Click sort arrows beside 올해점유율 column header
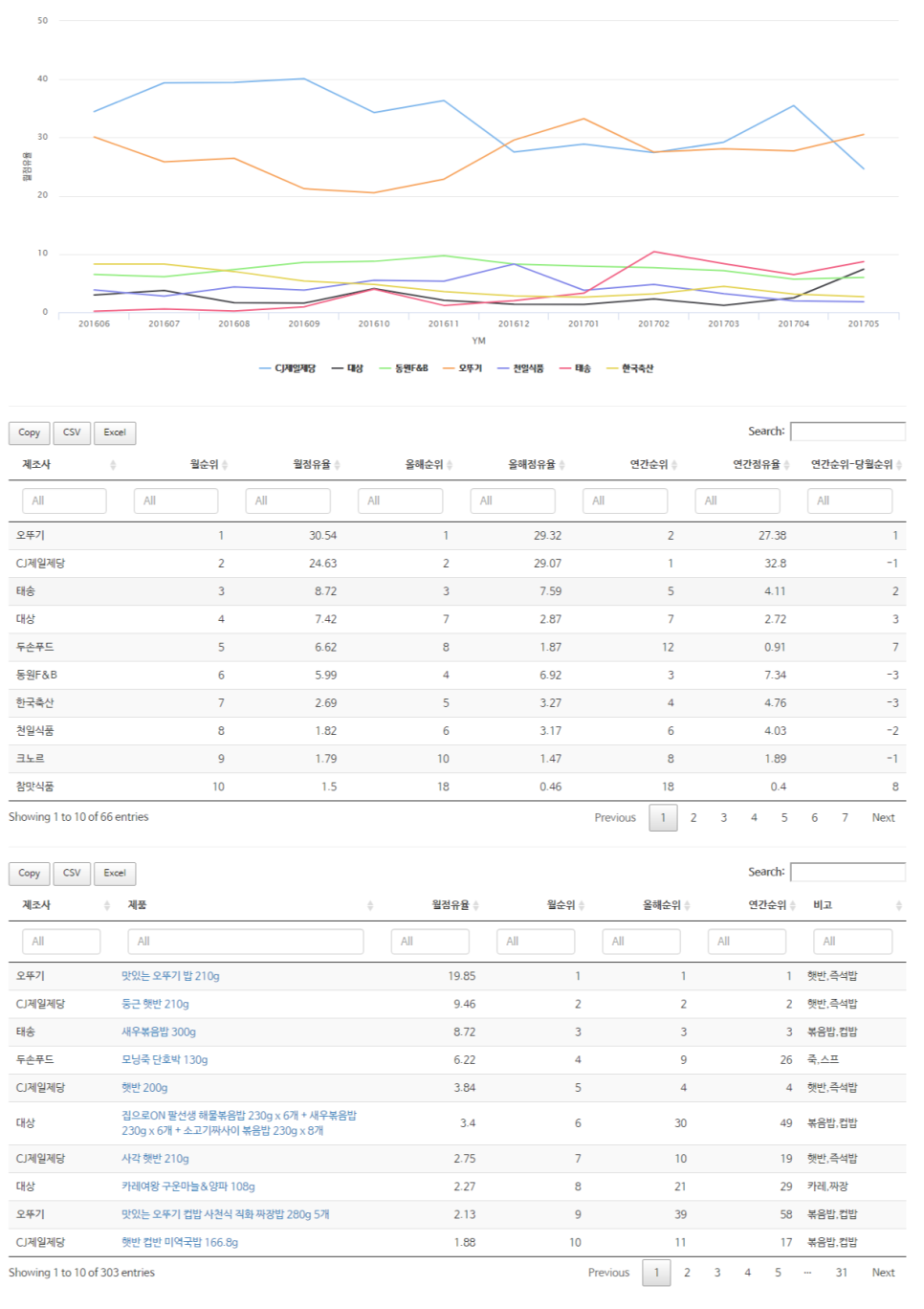 click(561, 465)
